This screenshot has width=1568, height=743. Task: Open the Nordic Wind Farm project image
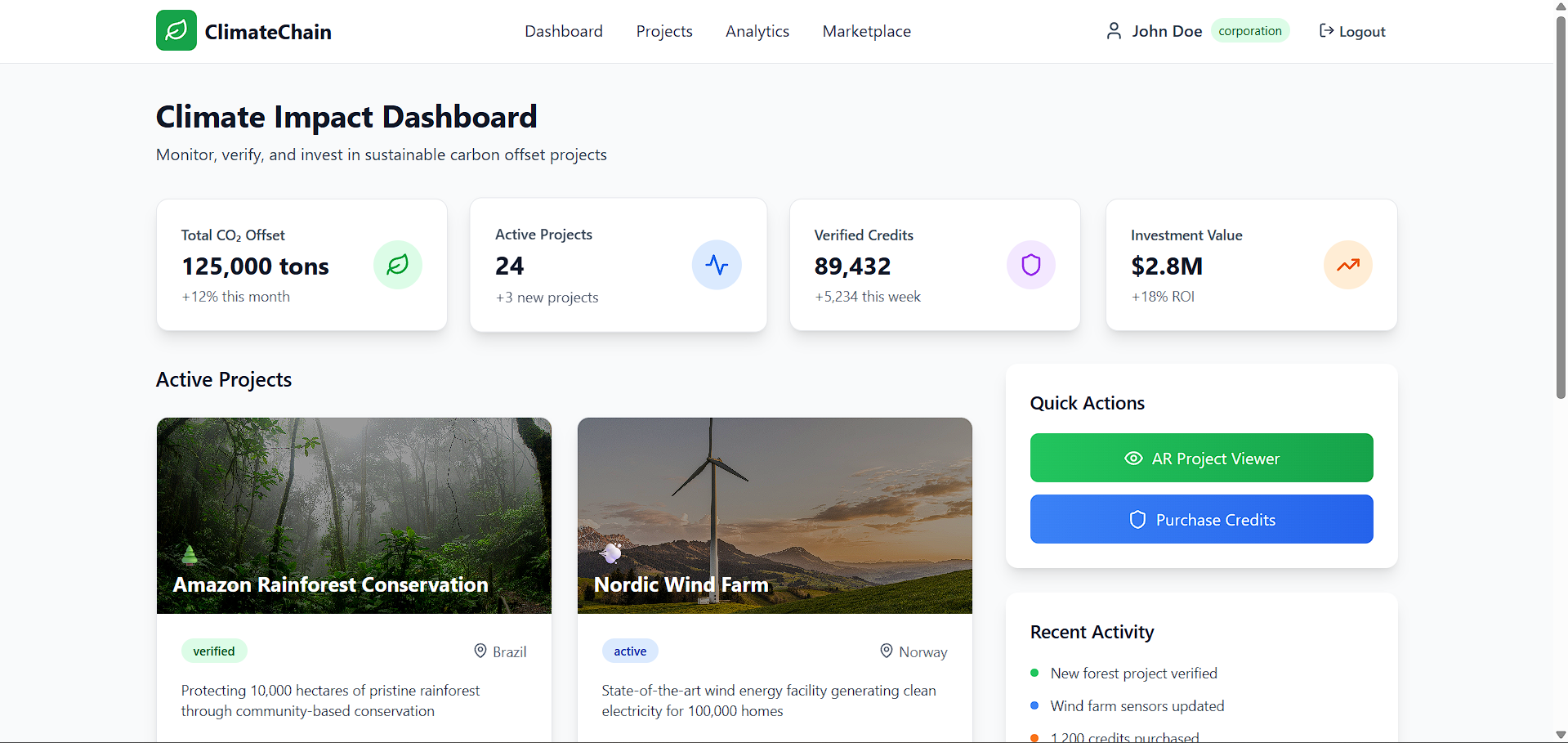coord(775,516)
